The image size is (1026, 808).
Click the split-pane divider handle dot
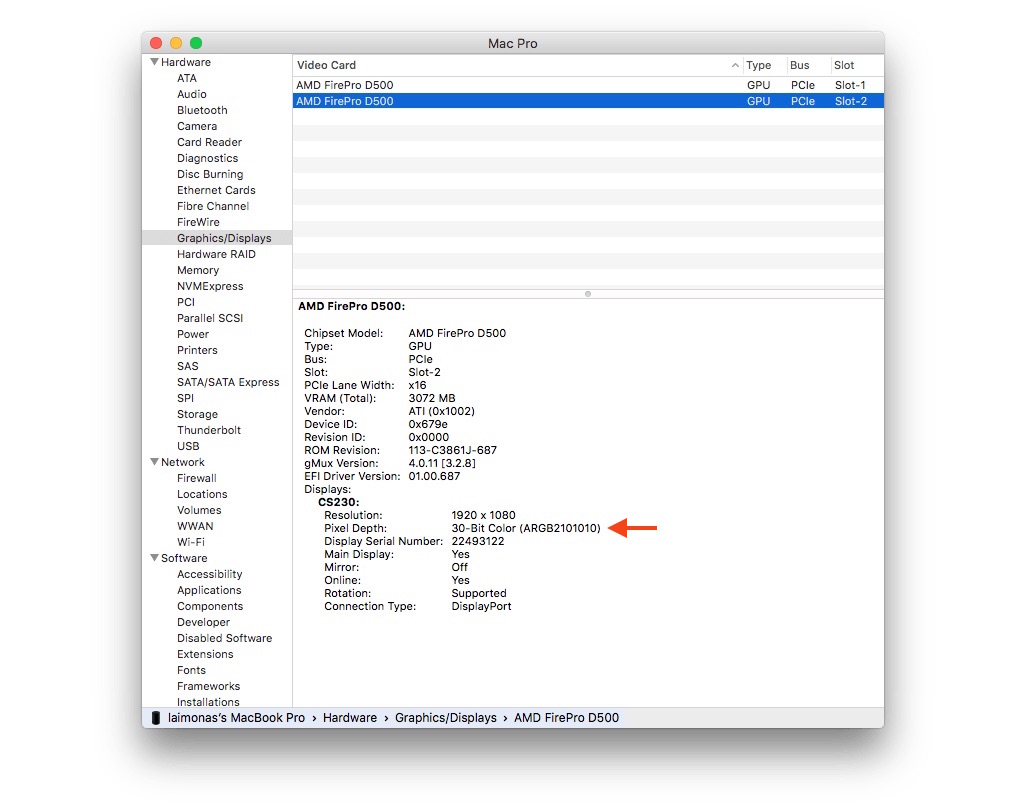pos(588,294)
